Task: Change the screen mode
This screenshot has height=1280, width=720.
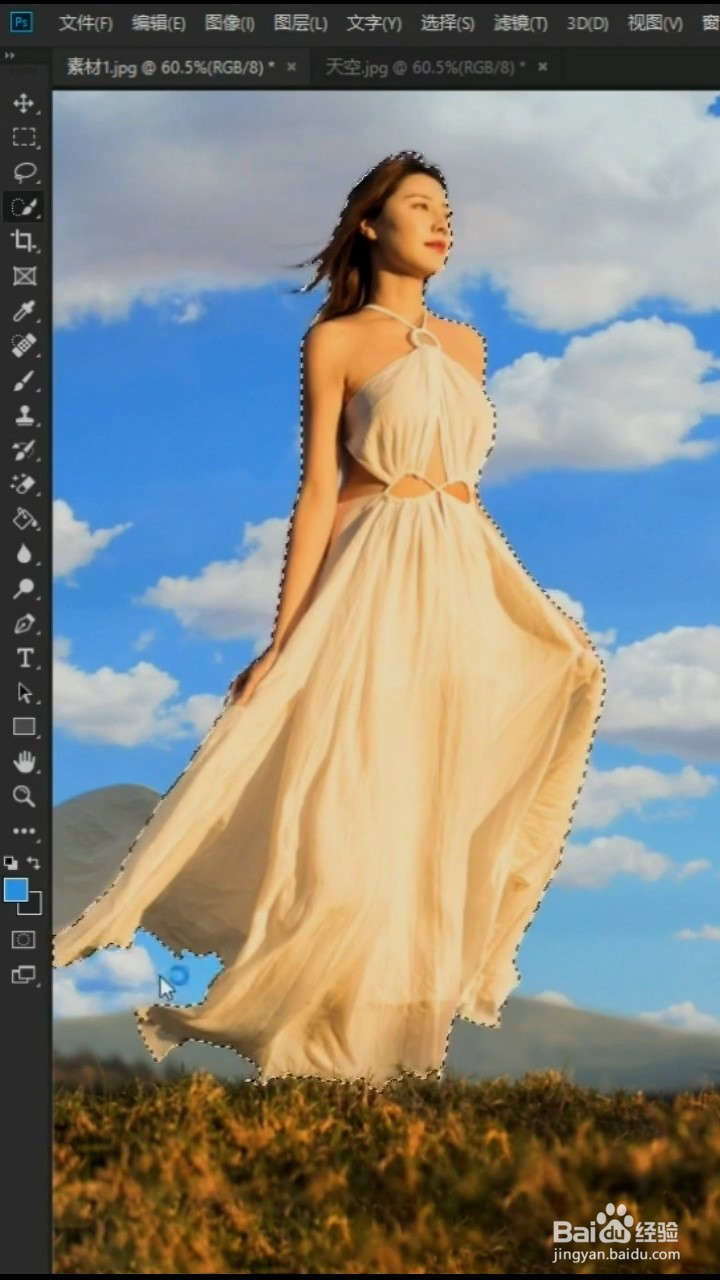Action: pyautogui.click(x=24, y=975)
